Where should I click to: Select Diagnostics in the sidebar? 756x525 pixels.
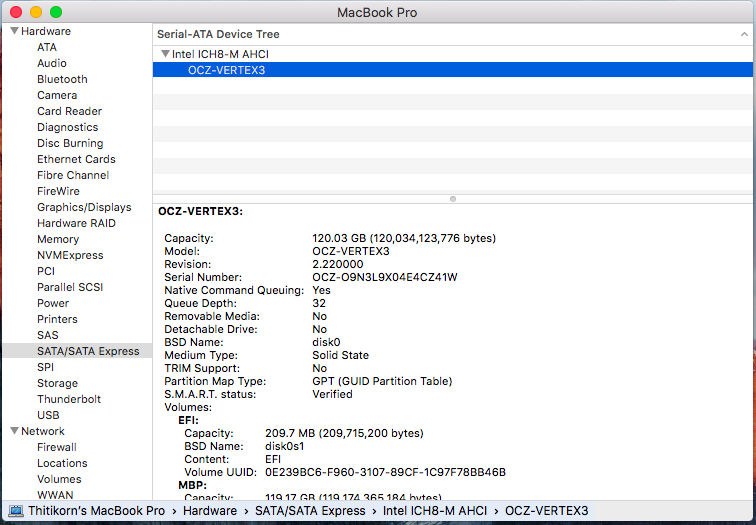tap(68, 127)
